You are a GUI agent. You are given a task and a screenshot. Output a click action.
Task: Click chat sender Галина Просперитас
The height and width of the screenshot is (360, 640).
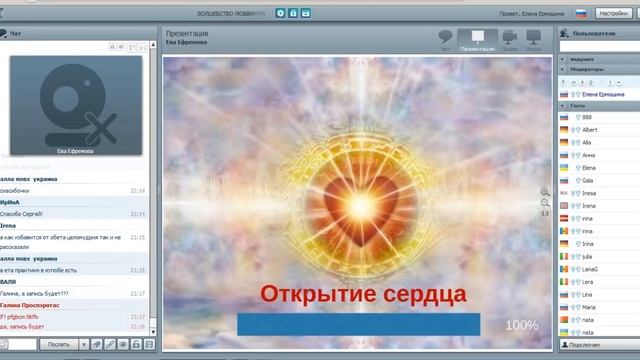[30, 305]
